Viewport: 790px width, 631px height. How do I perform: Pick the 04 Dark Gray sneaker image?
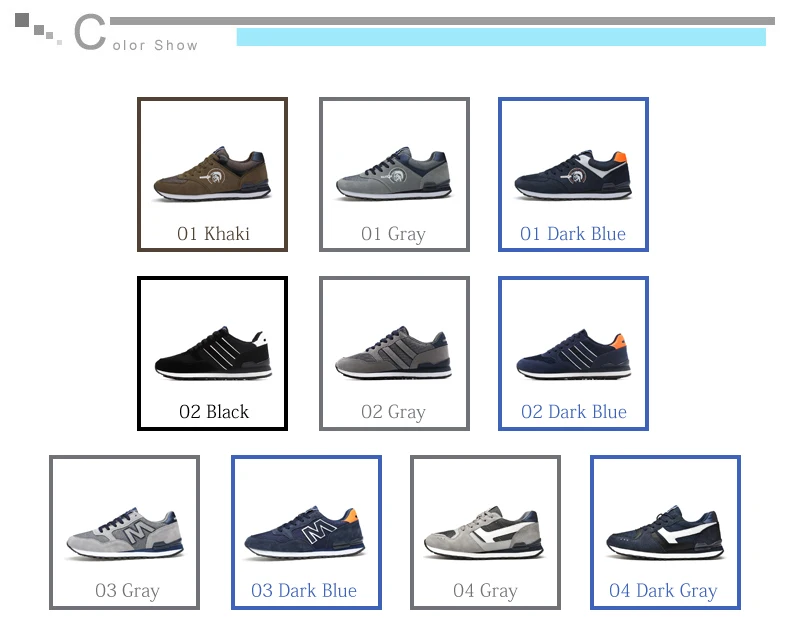coord(666,532)
